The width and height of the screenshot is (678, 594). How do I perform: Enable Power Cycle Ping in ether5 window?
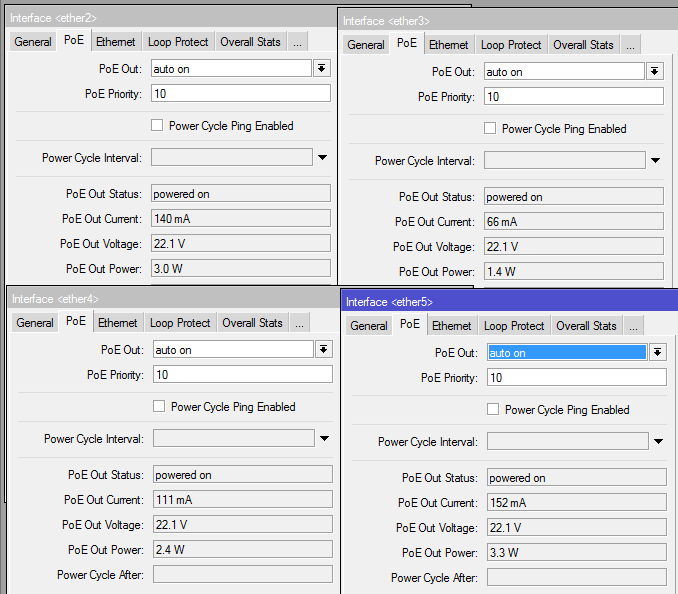[492, 410]
